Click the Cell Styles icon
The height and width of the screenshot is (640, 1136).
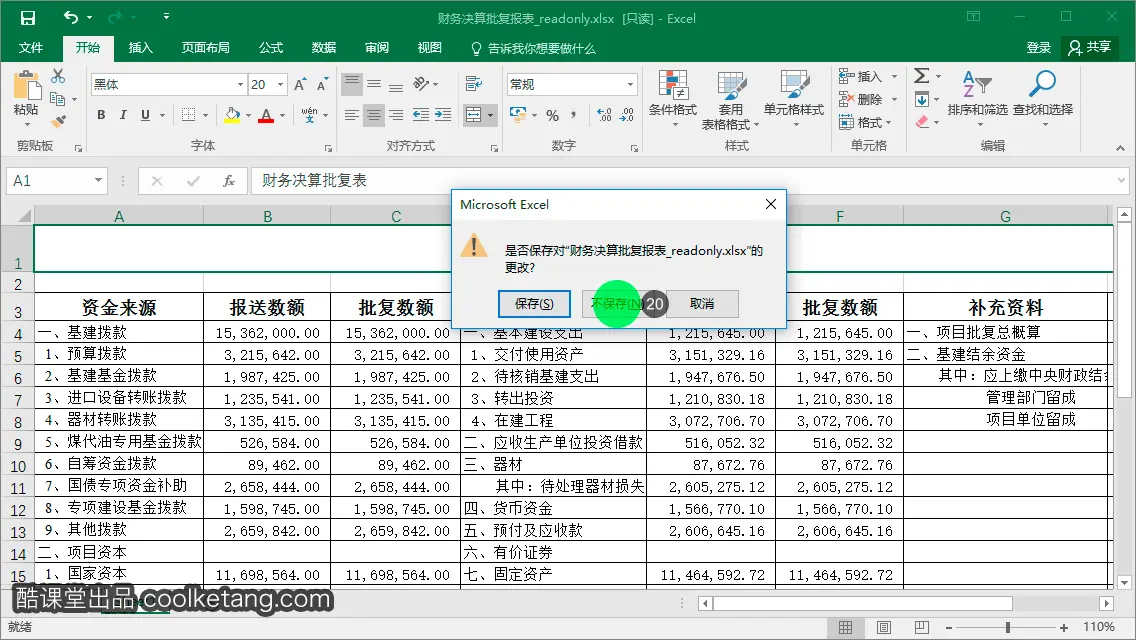[x=794, y=86]
